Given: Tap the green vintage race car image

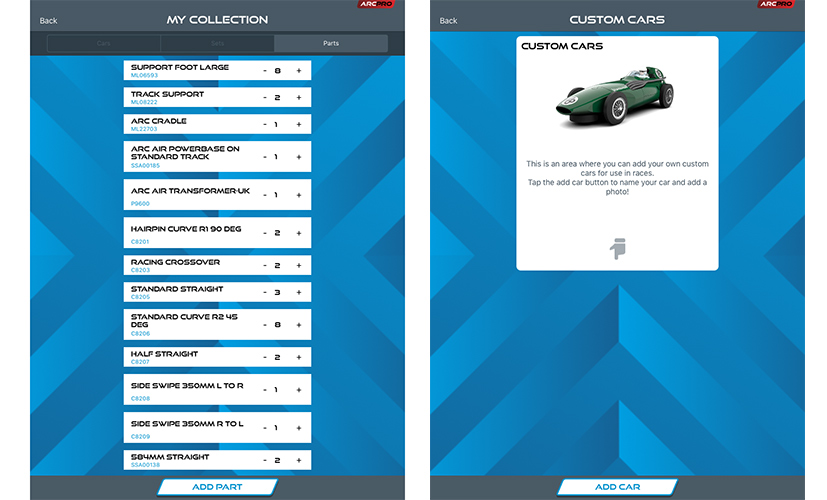Looking at the screenshot, I should [x=615, y=98].
